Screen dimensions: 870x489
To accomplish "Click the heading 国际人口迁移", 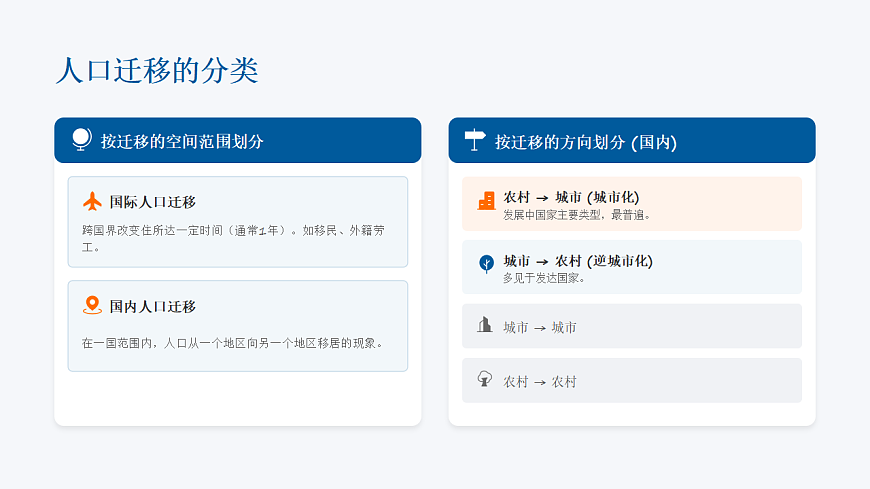I will click(153, 202).
